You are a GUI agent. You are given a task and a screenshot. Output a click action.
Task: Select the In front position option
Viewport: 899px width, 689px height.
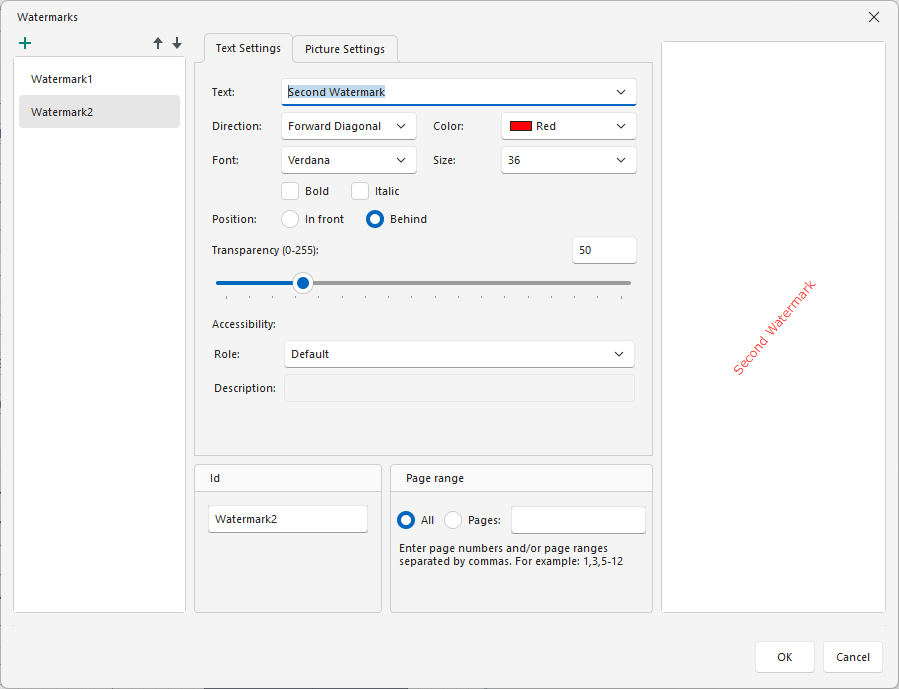click(x=291, y=219)
